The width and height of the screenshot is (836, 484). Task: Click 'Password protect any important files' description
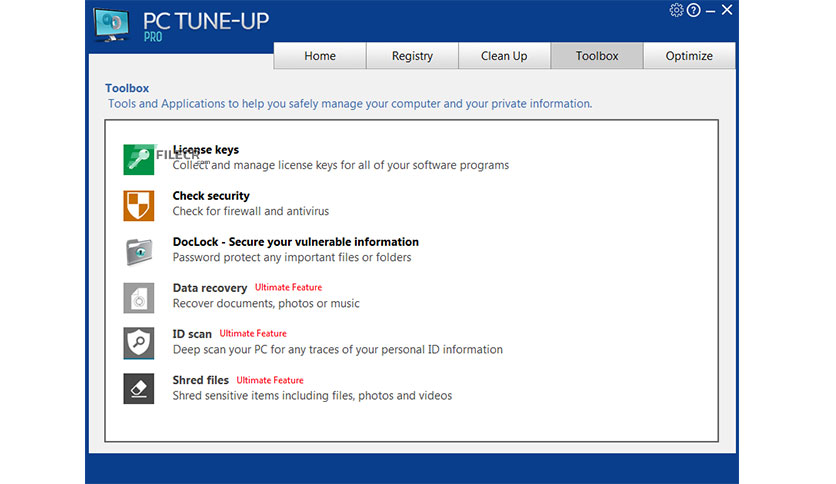292,257
